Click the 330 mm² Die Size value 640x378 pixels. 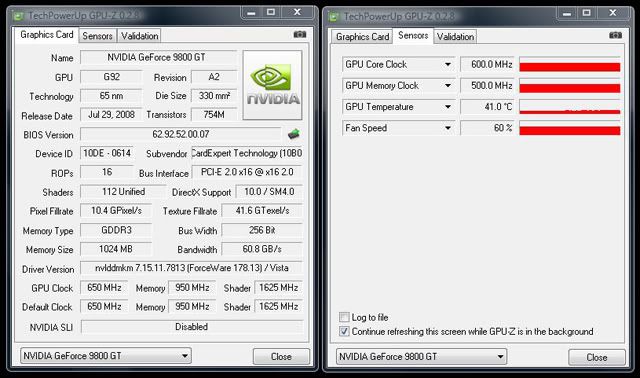click(x=214, y=96)
